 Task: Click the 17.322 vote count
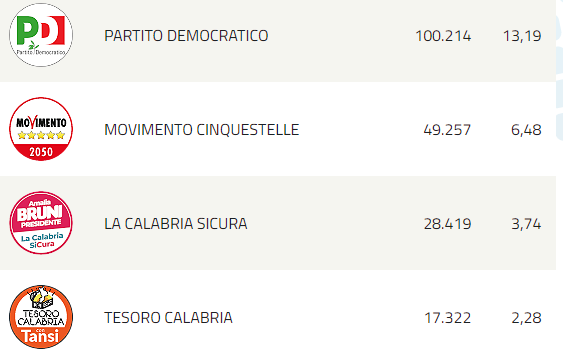click(x=448, y=318)
